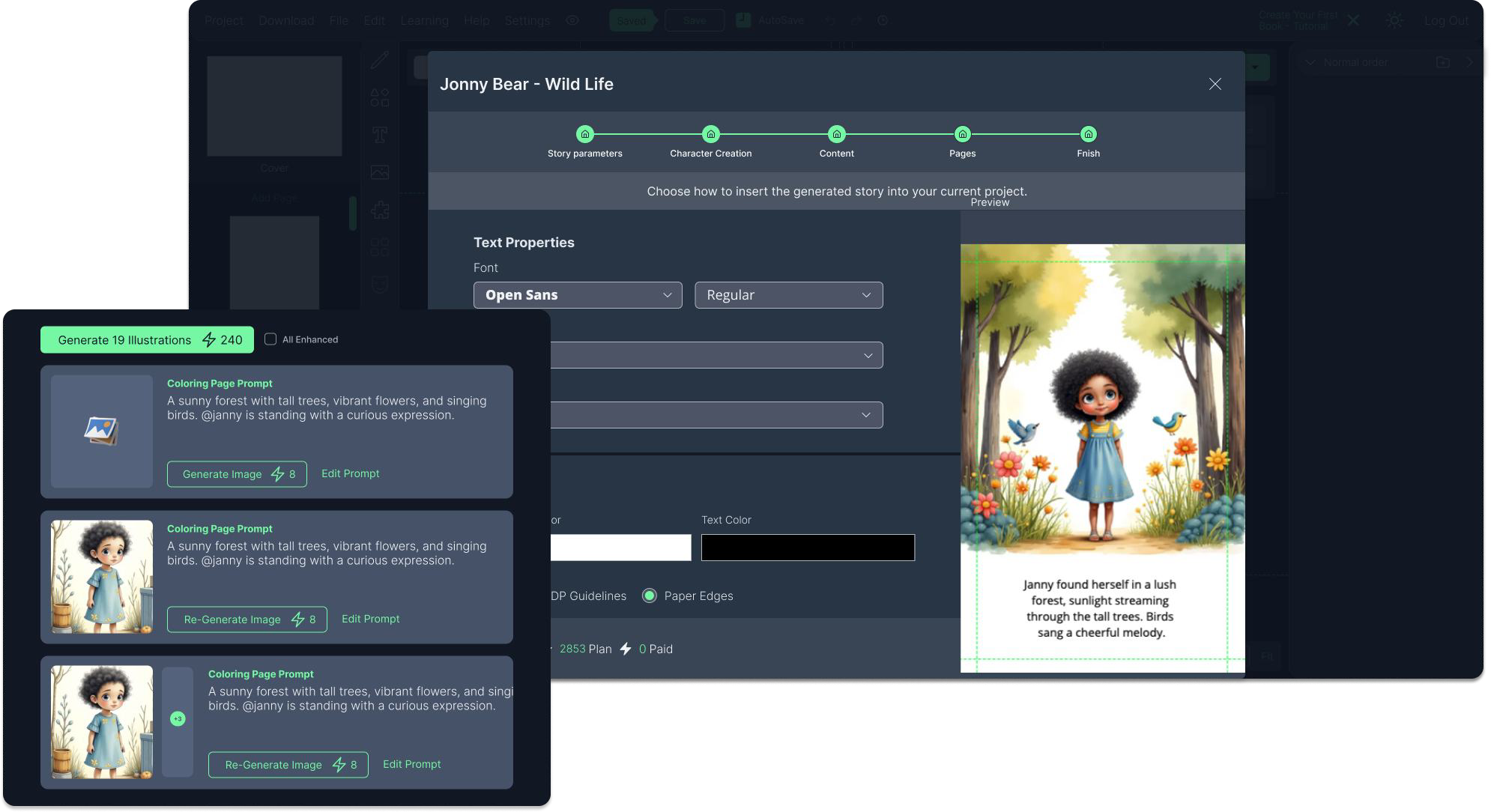
Task: Select the pencil draw tool in the editor toolbar
Action: (379, 60)
